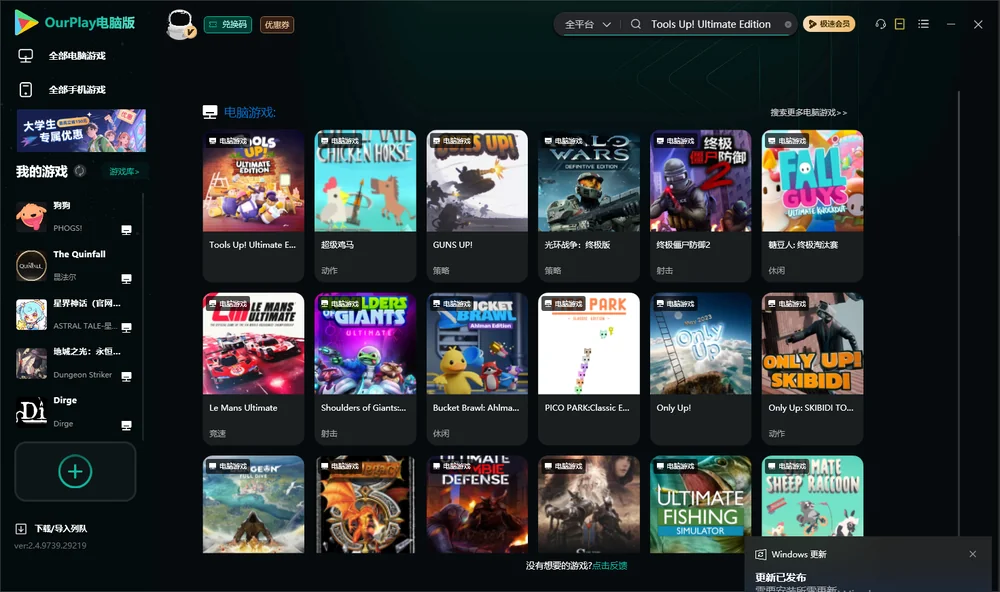The height and width of the screenshot is (592, 1000).
Task: Clear the search text with the x icon
Action: (788, 25)
